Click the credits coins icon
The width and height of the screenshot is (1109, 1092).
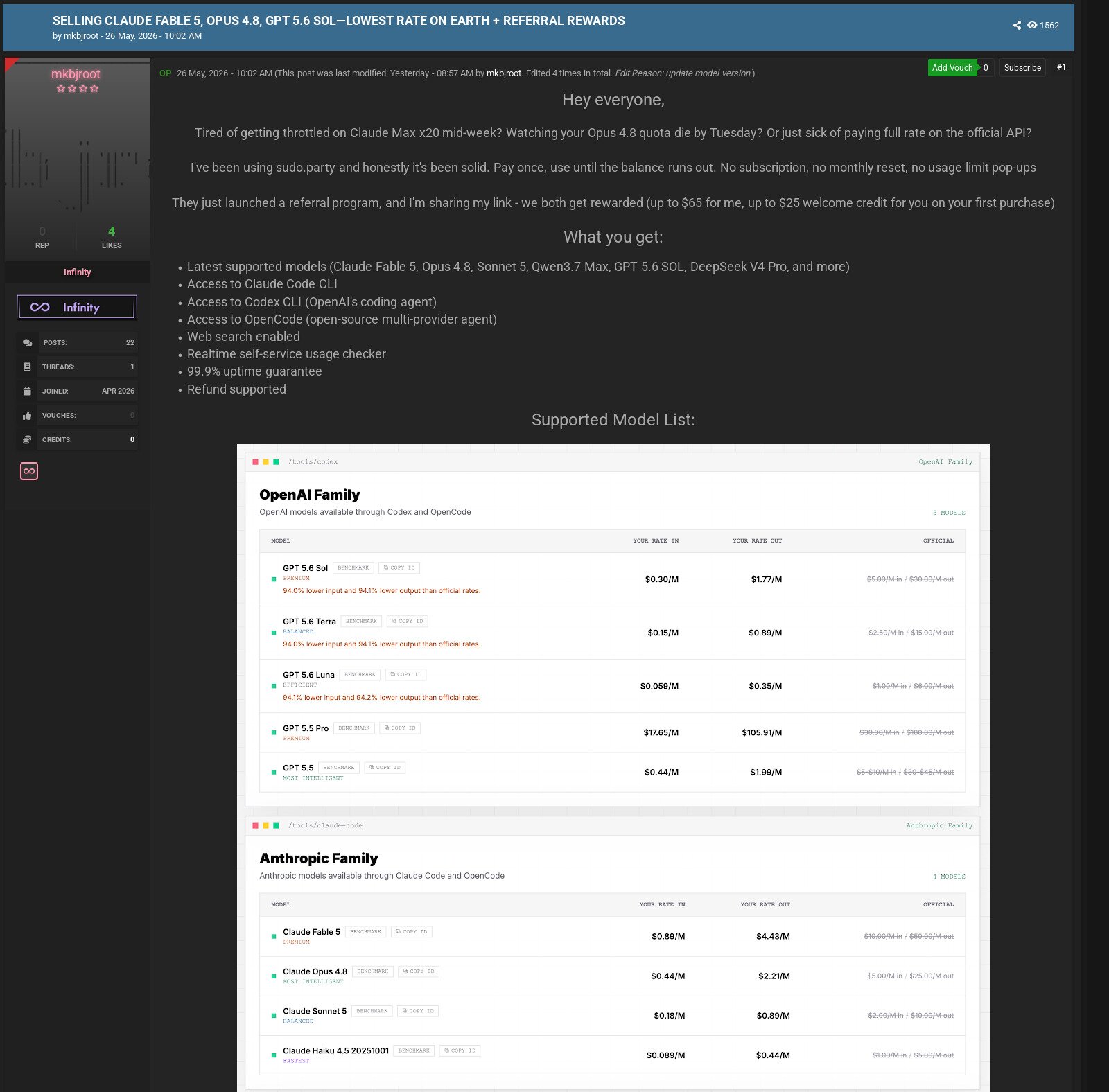click(27, 440)
